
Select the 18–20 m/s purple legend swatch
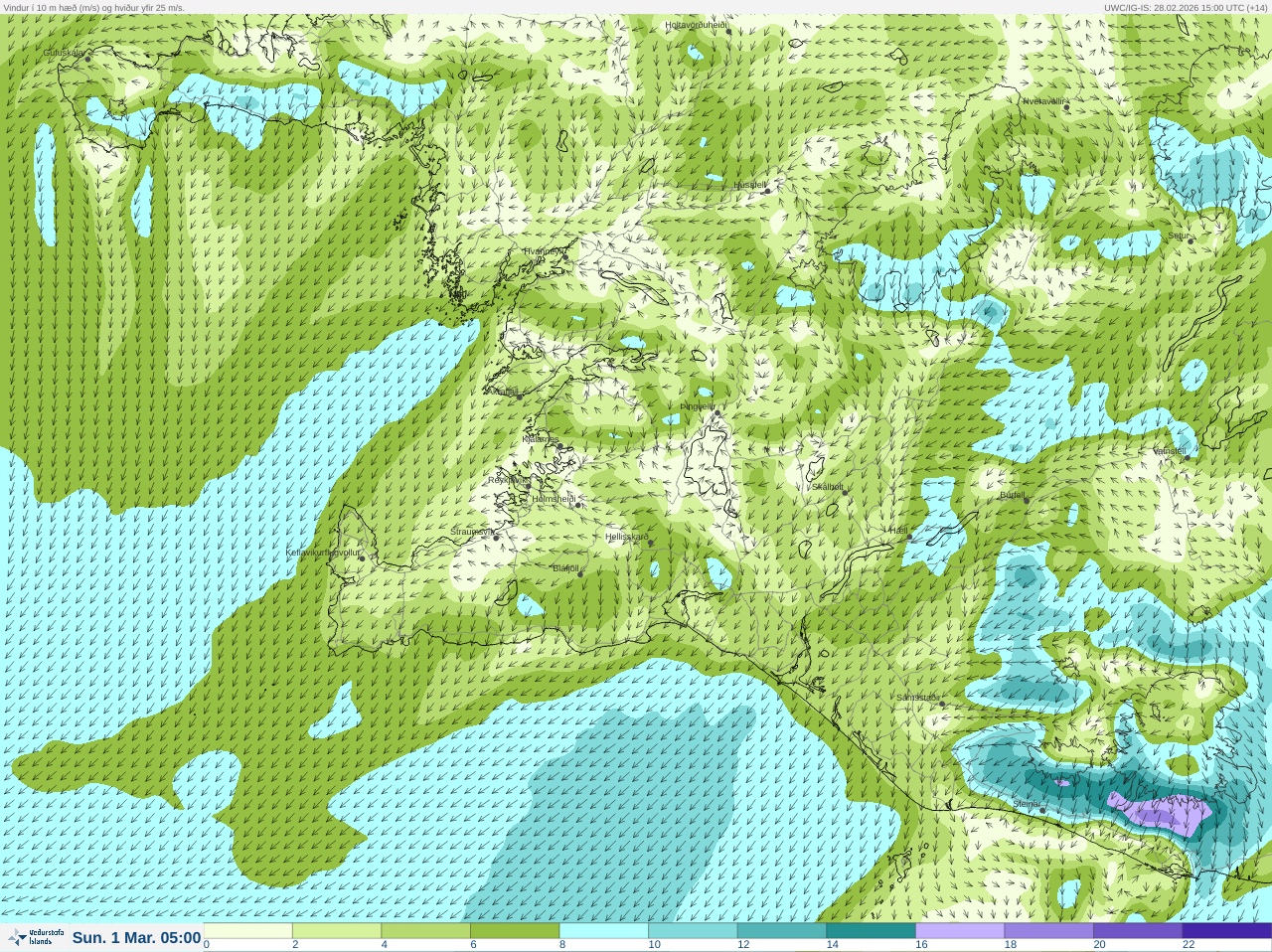[1048, 931]
